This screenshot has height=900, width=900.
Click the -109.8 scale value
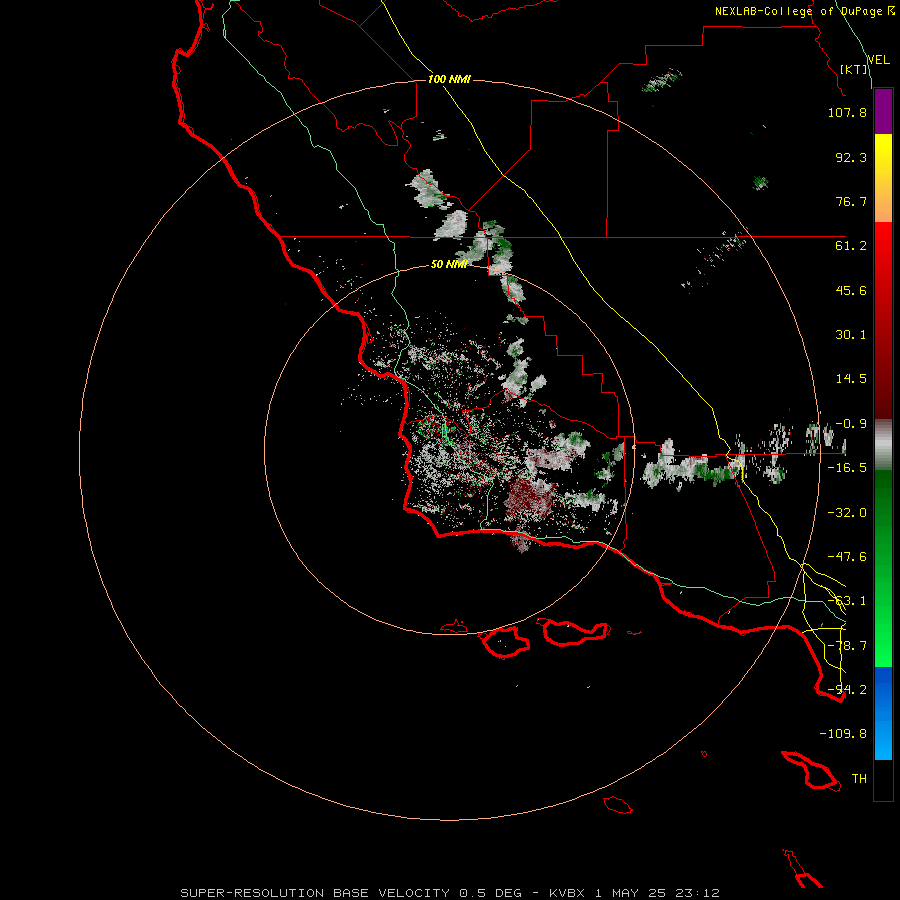click(843, 734)
